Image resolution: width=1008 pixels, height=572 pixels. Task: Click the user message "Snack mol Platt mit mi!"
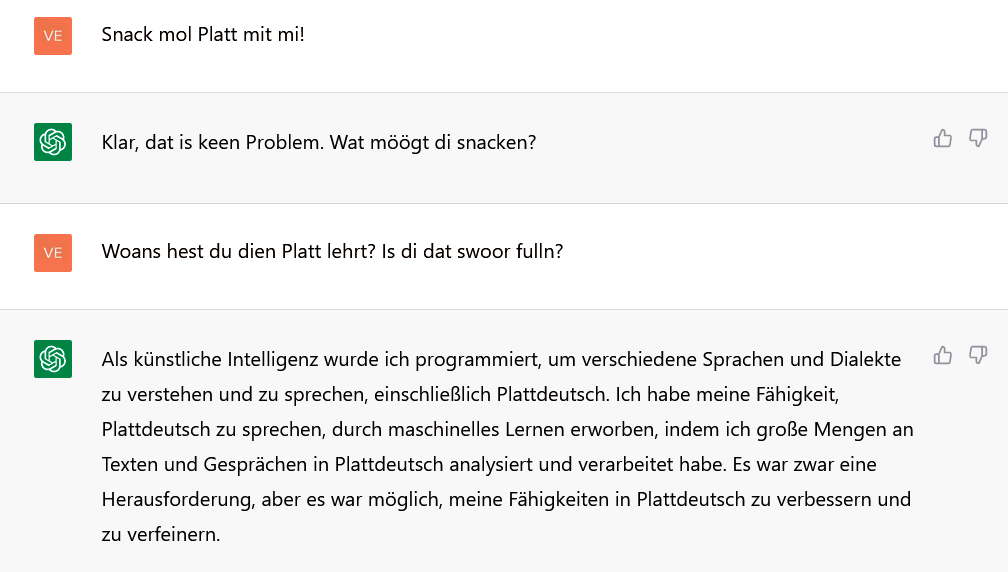coord(203,35)
